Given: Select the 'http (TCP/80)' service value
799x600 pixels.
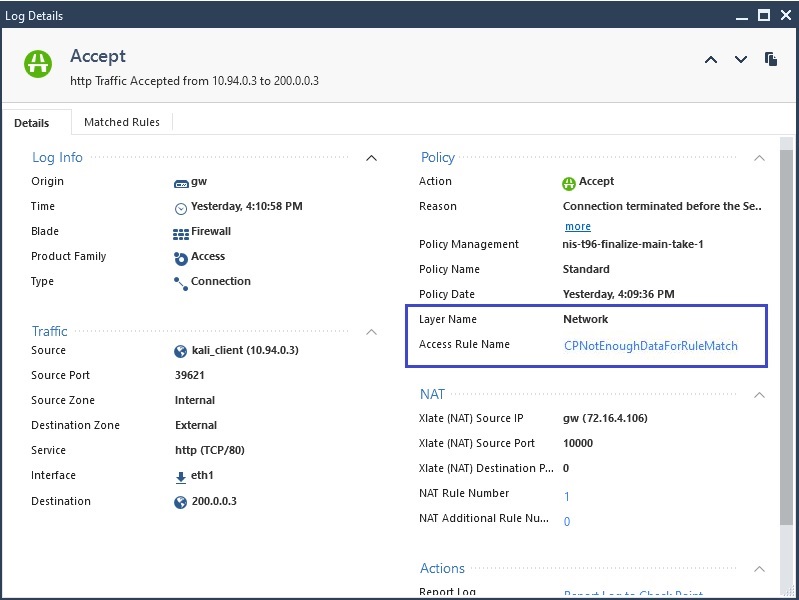Looking at the screenshot, I should (210, 450).
